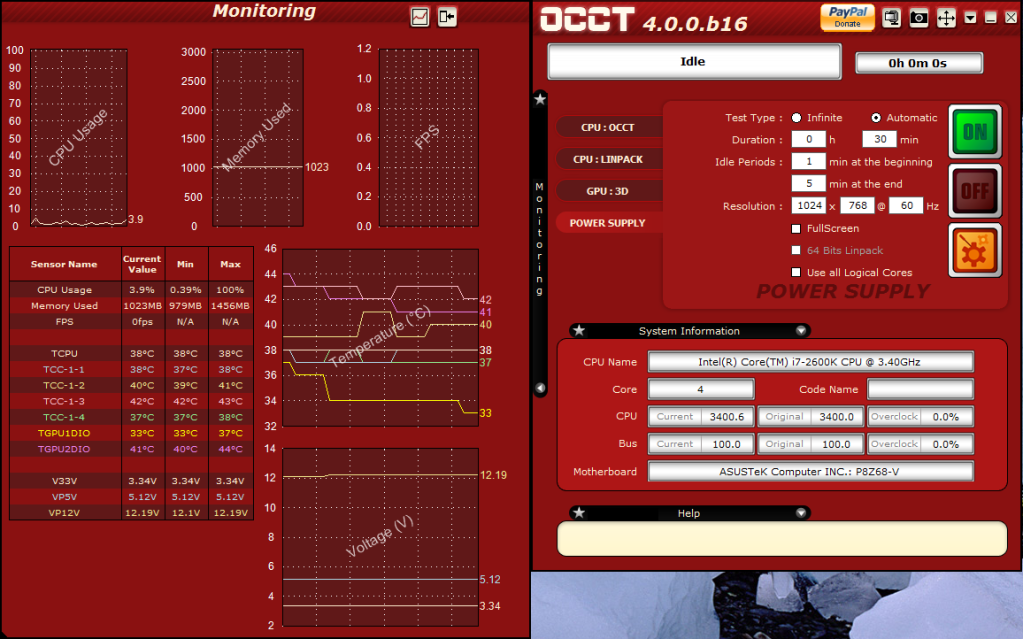The width and height of the screenshot is (1023, 639).
Task: Click the star icon beside System Information
Action: (x=579, y=330)
